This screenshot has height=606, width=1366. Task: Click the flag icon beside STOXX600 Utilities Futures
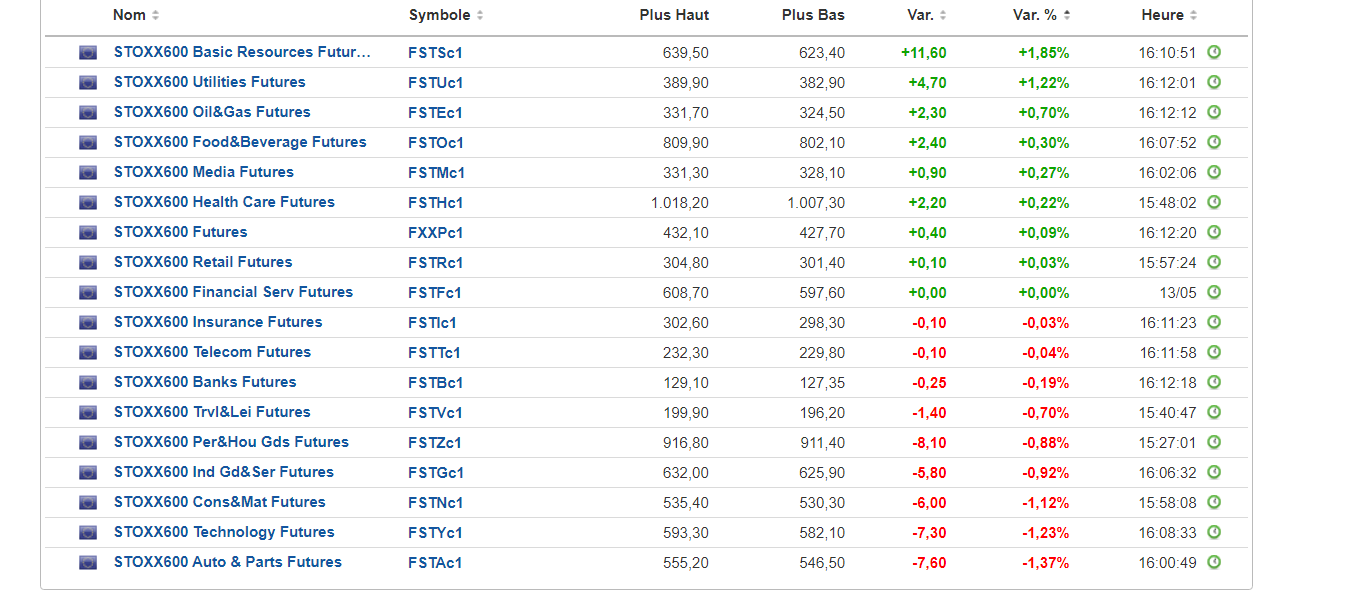click(x=88, y=83)
